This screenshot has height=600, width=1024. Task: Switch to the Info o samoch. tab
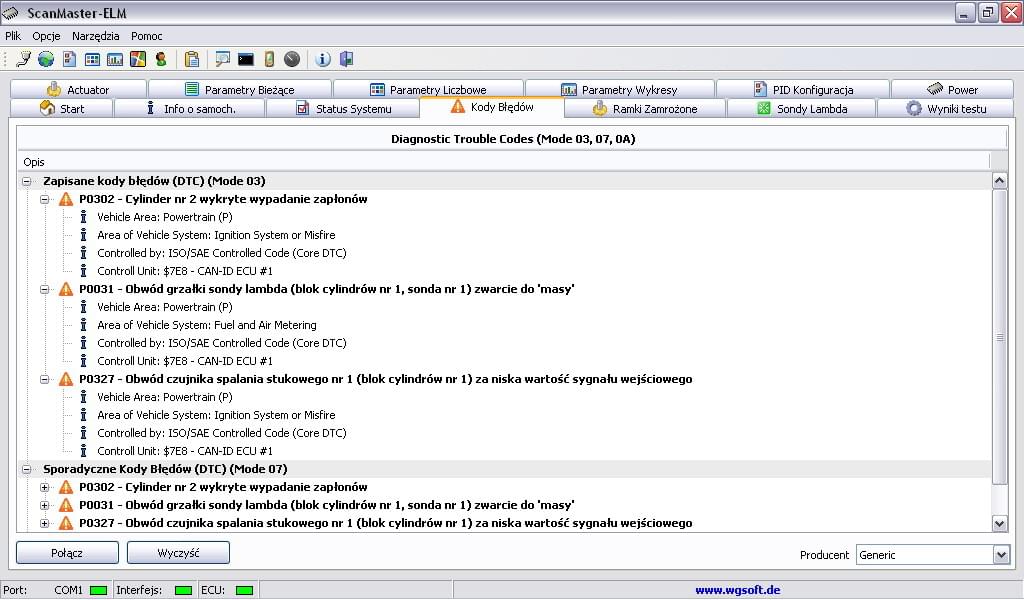[x=190, y=109]
